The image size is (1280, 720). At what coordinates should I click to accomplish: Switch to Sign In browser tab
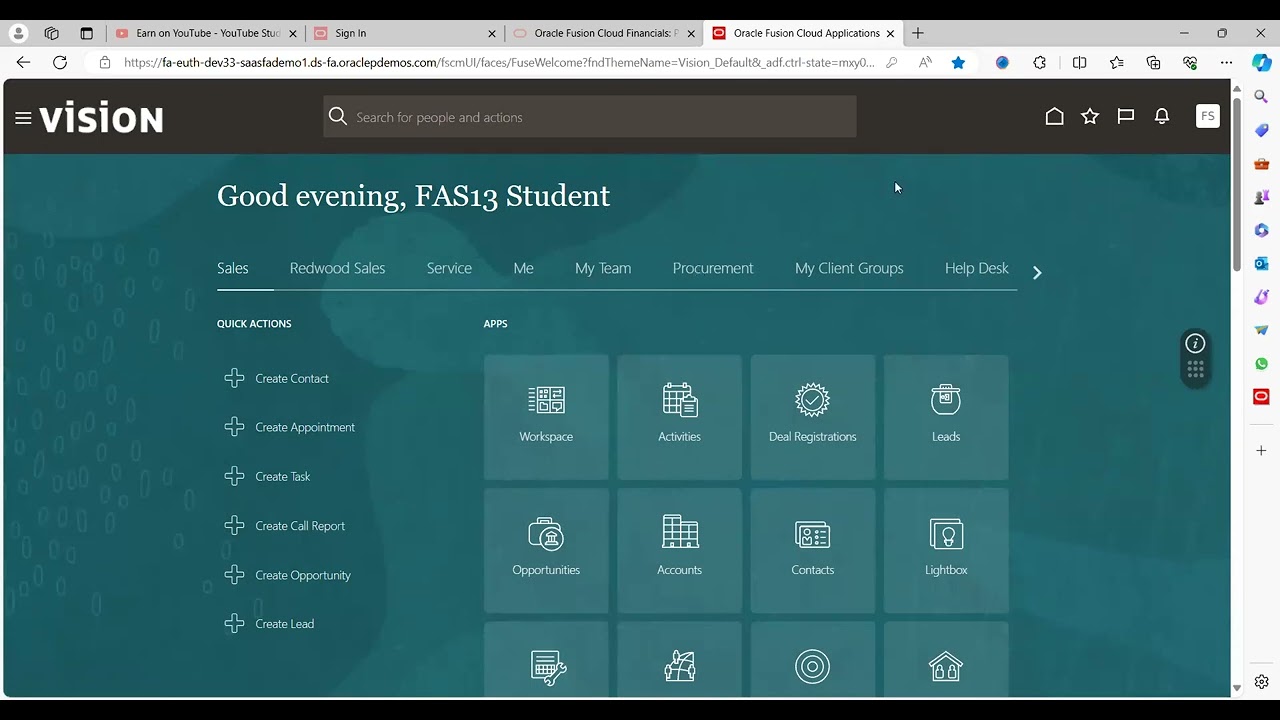[x=404, y=33]
